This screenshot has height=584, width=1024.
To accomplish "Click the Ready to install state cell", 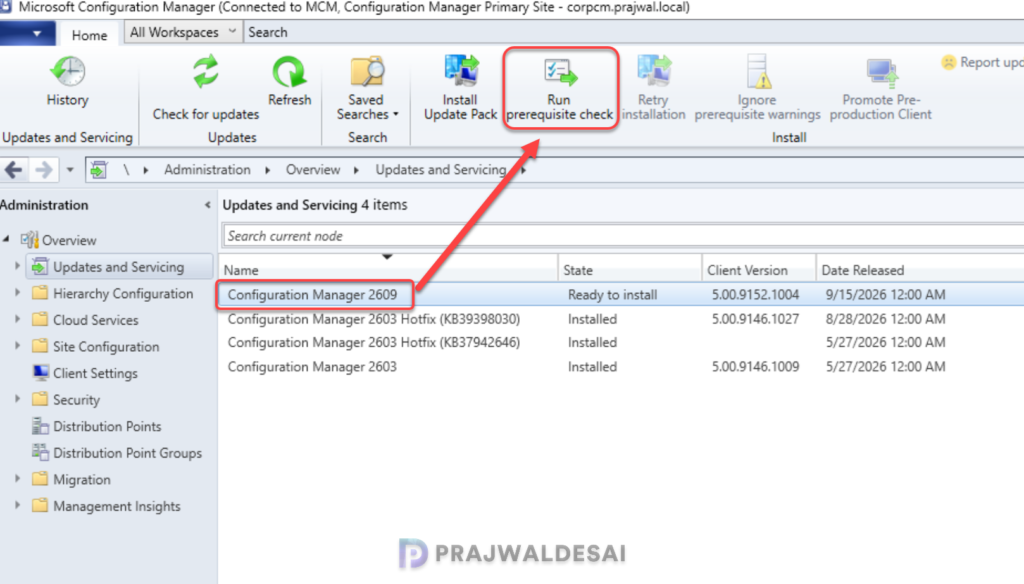I will [x=613, y=295].
